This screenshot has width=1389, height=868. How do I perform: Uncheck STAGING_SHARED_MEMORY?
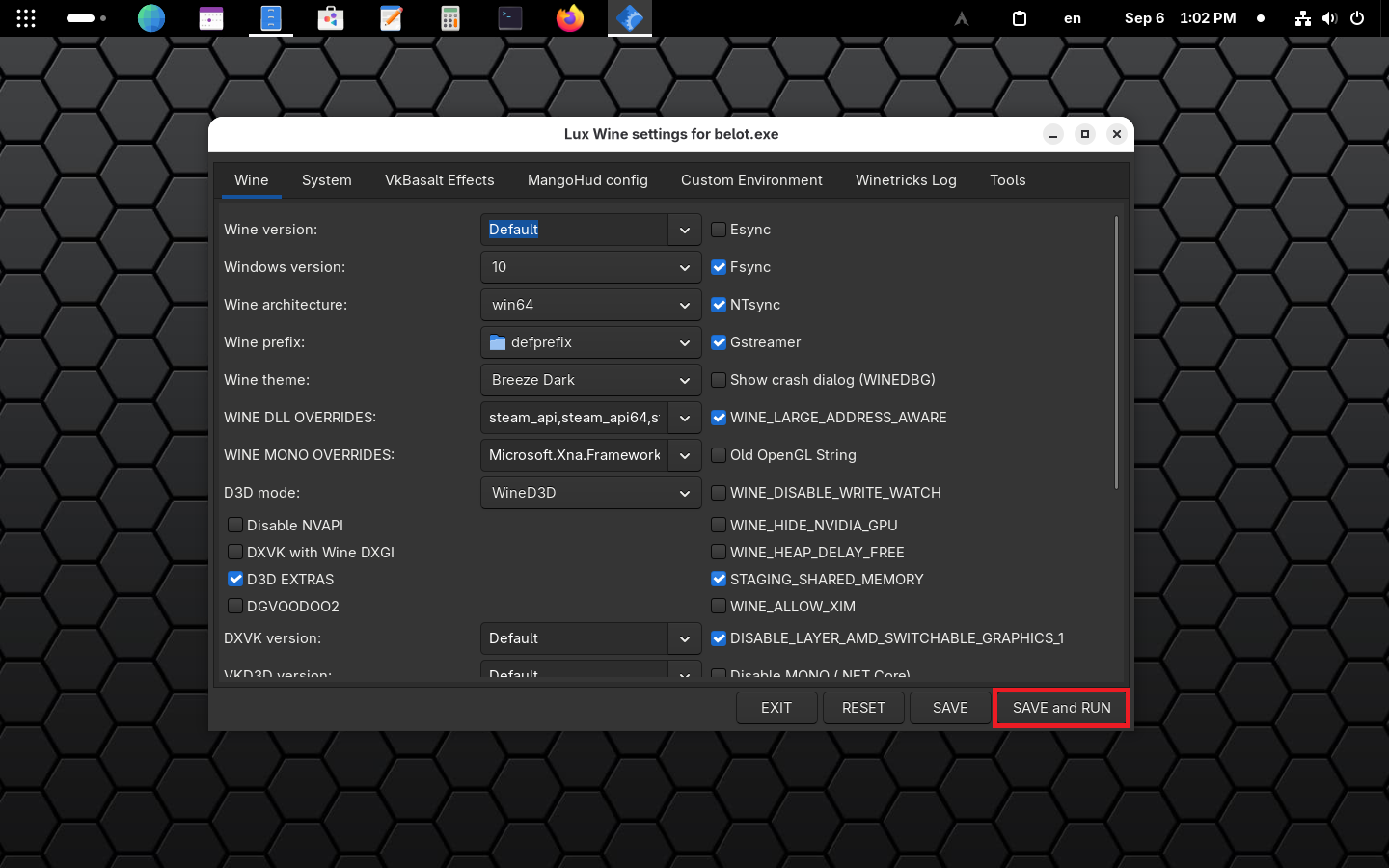[x=719, y=580]
